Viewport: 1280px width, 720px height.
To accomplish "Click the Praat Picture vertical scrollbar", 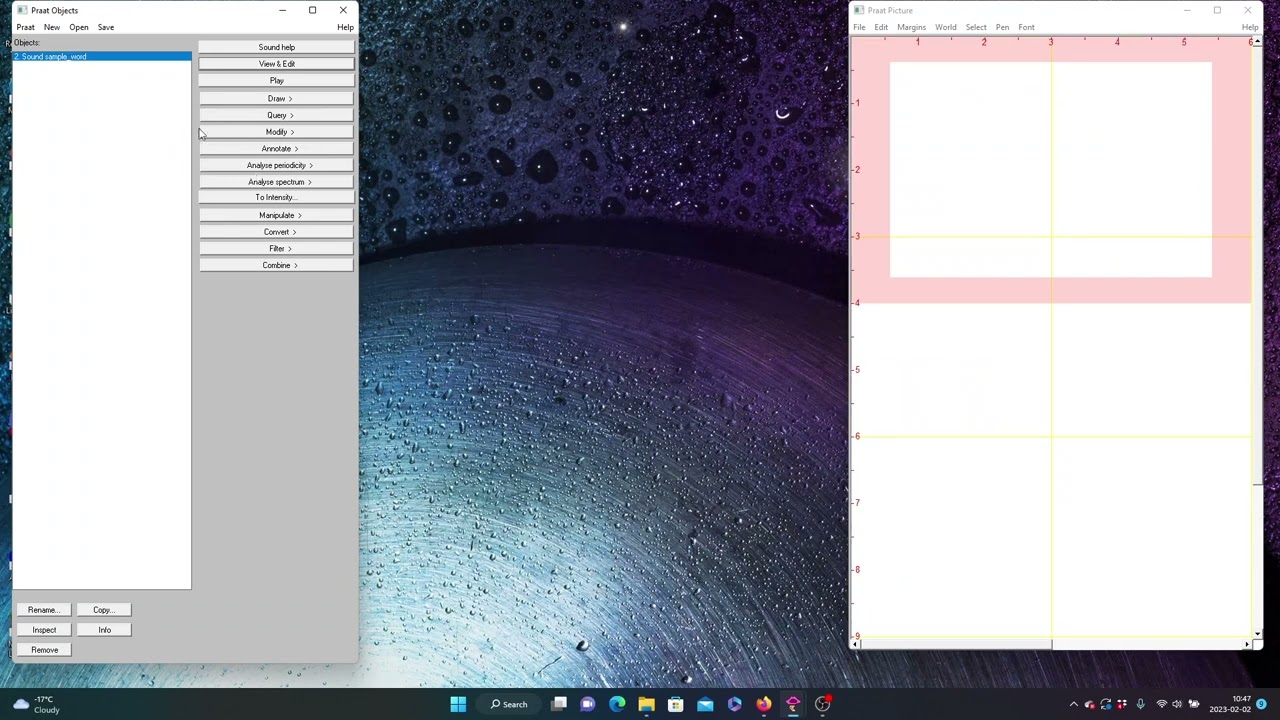I will pyautogui.click(x=1257, y=337).
